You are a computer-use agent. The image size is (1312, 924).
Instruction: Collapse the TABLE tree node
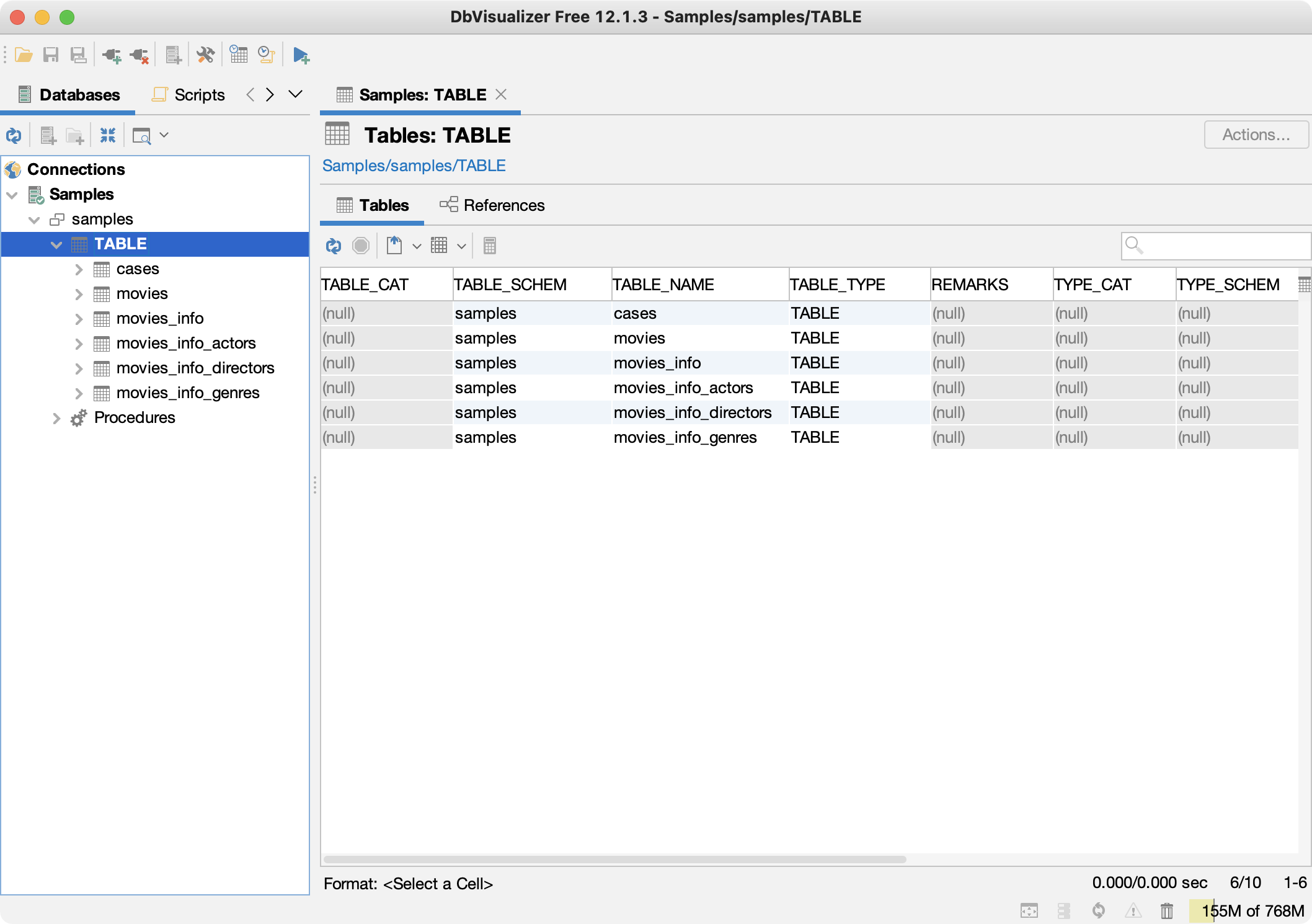coord(56,244)
